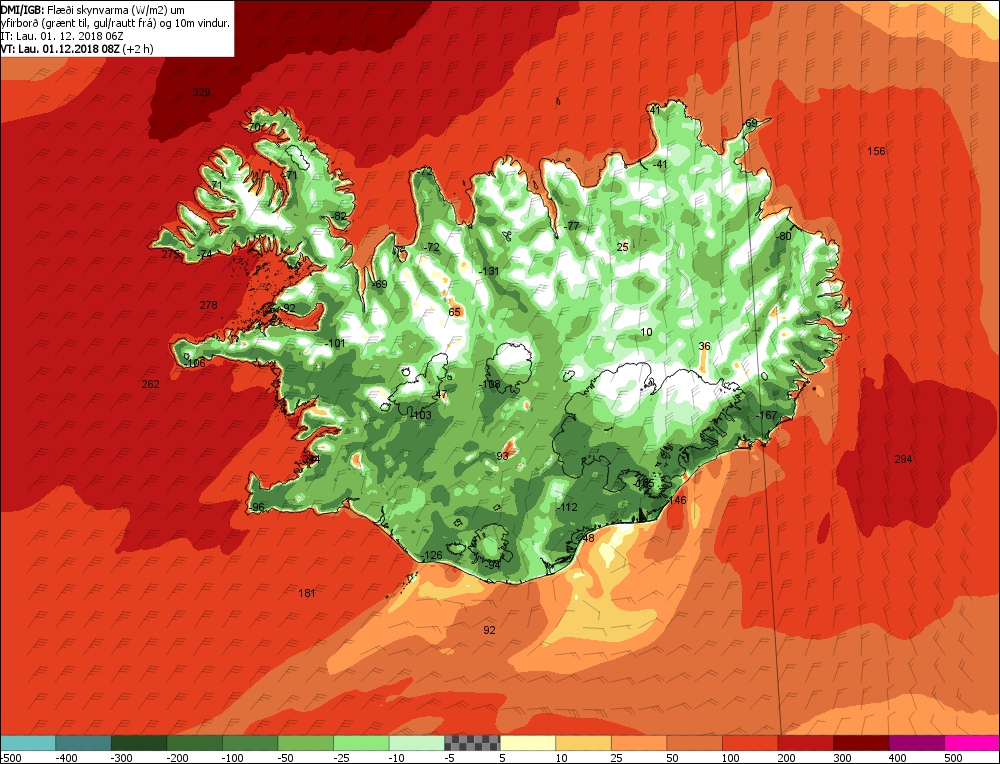Click the purple 400 to 500 legend swatch
1000x764 pixels.
tap(917, 743)
